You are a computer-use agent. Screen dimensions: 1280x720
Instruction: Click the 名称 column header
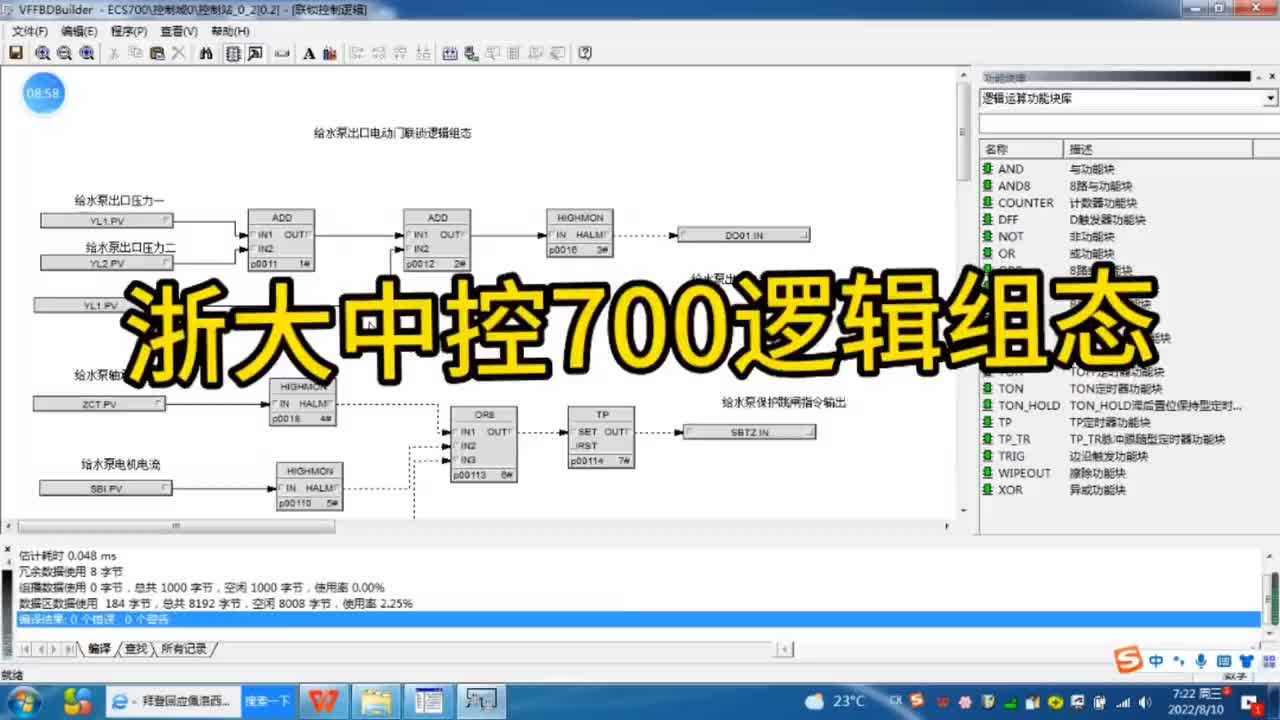1021,149
